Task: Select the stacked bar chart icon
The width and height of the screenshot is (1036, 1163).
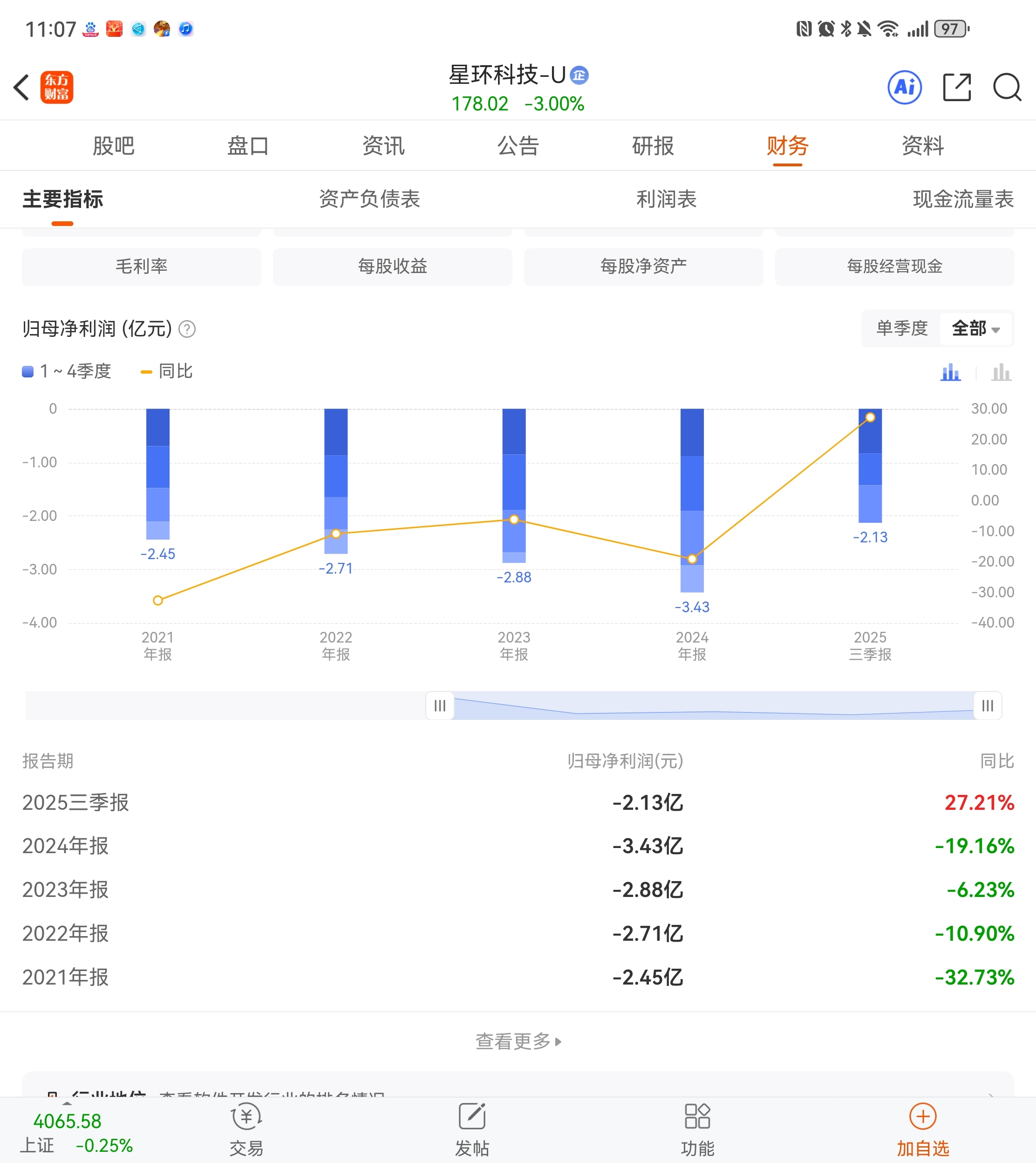Action: 950,373
